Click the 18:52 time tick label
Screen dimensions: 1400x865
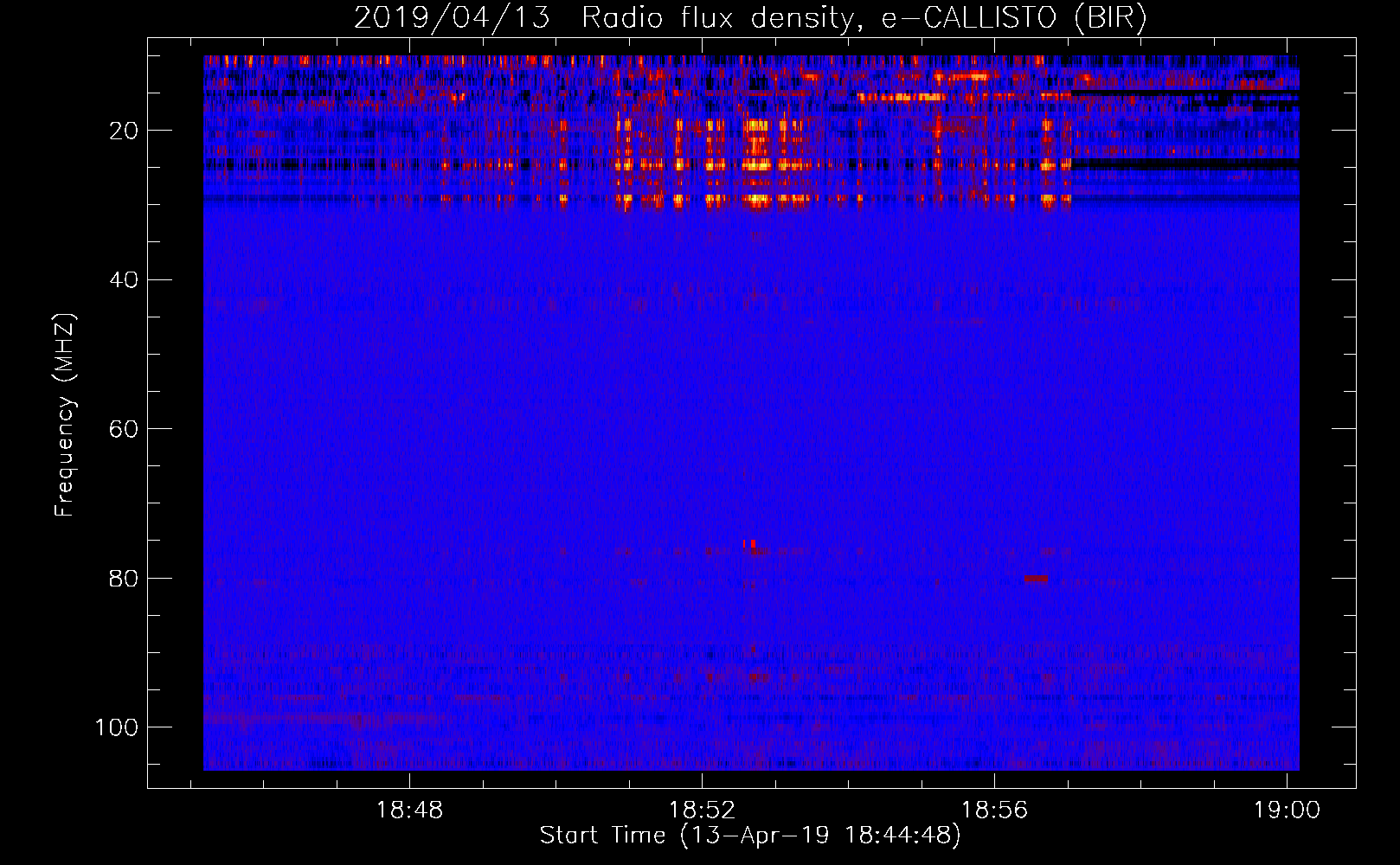point(703,811)
